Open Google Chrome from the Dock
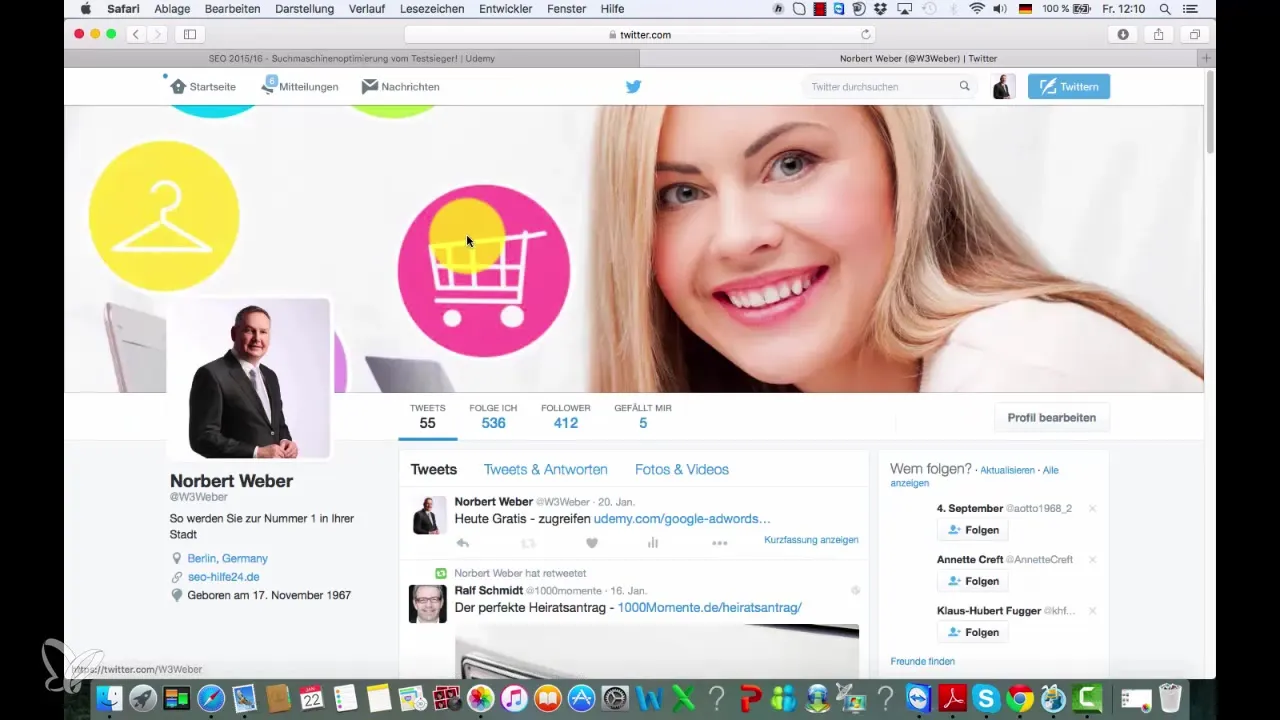The image size is (1280, 720). (x=1020, y=698)
